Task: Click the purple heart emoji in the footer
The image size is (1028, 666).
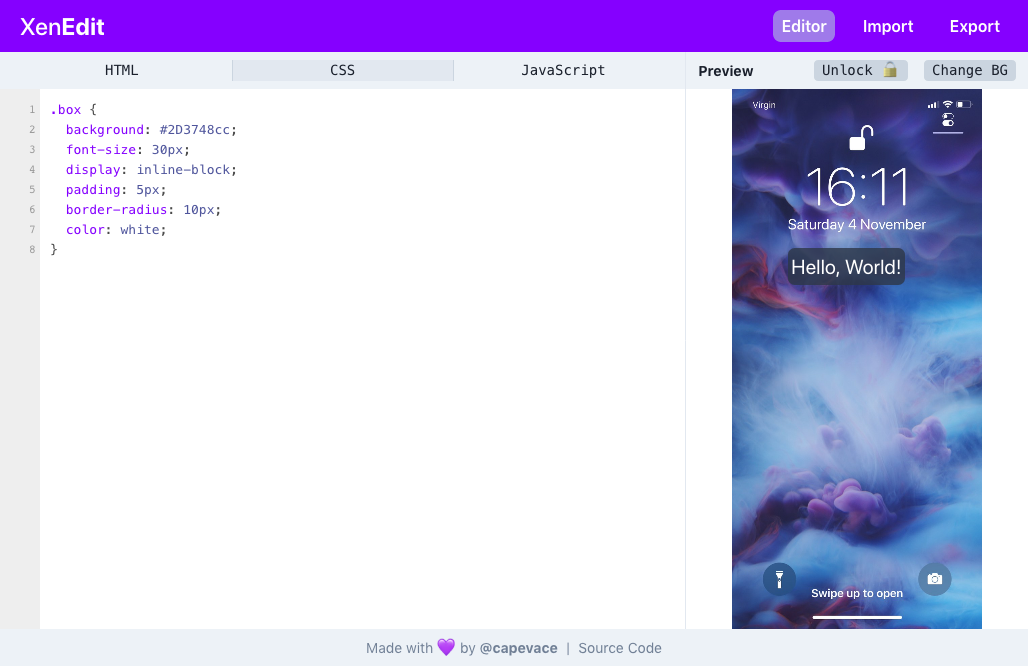Action: point(442,648)
